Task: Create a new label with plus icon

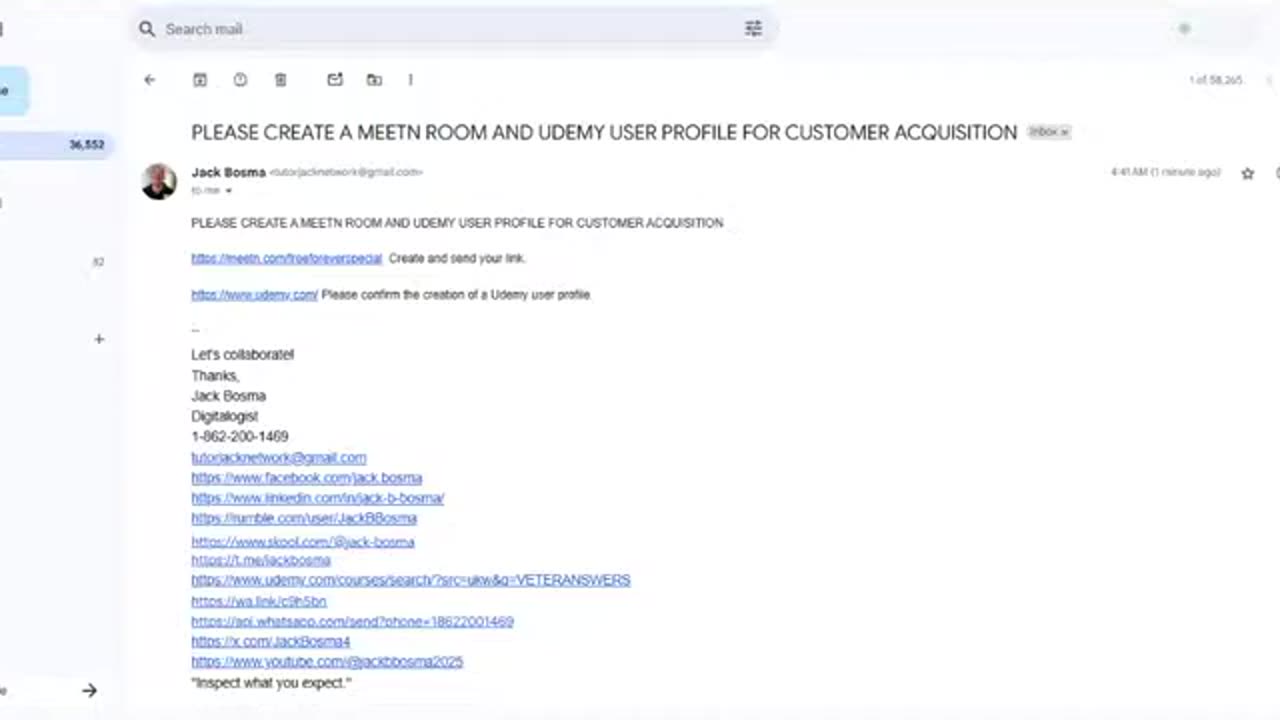Action: (99, 339)
